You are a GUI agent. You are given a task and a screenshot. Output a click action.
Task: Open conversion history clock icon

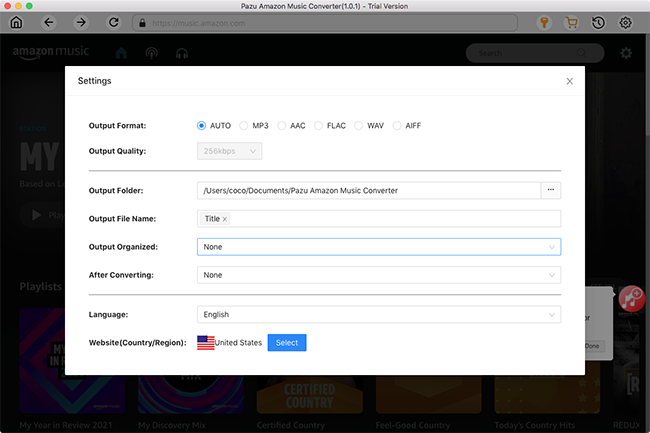pyautogui.click(x=598, y=22)
